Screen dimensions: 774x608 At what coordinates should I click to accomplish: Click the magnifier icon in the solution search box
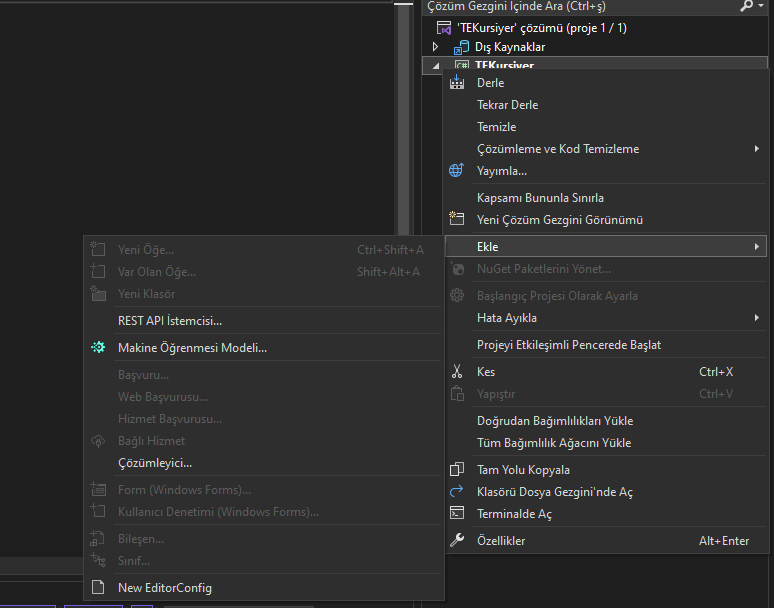(x=746, y=6)
